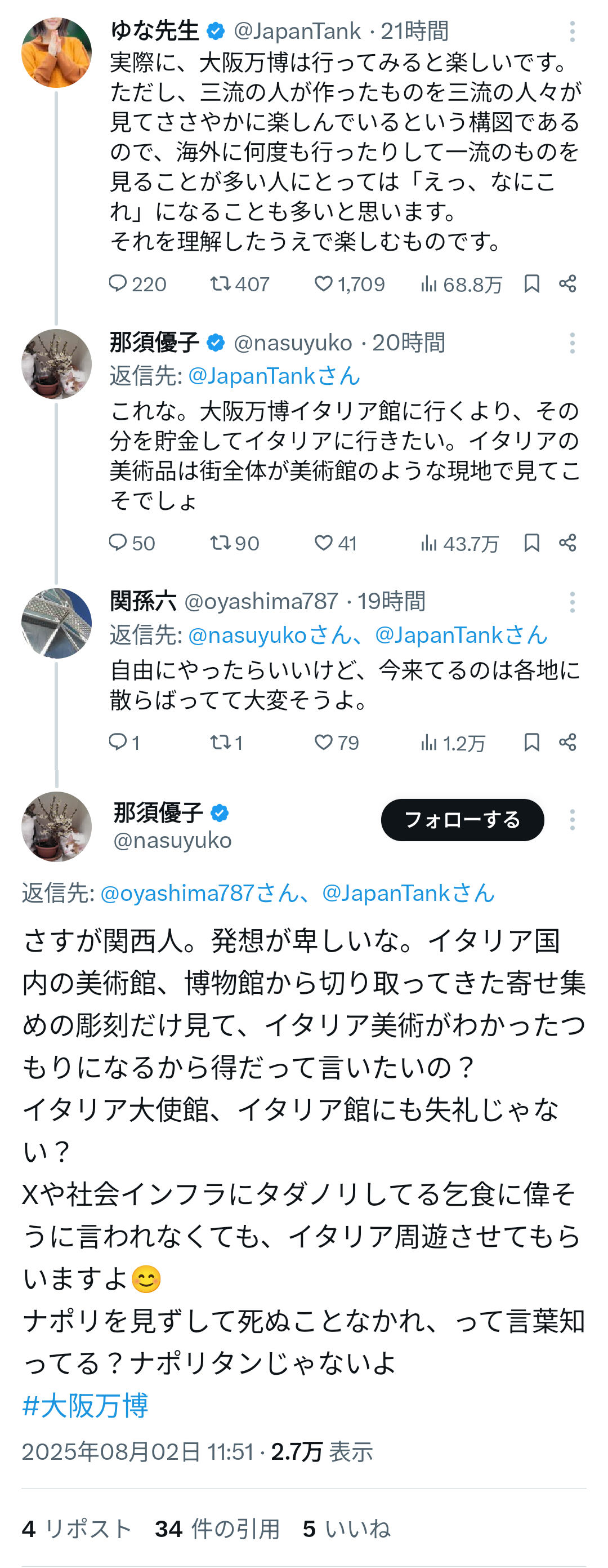View the 34 件の引用 quotes list

click(x=217, y=1529)
